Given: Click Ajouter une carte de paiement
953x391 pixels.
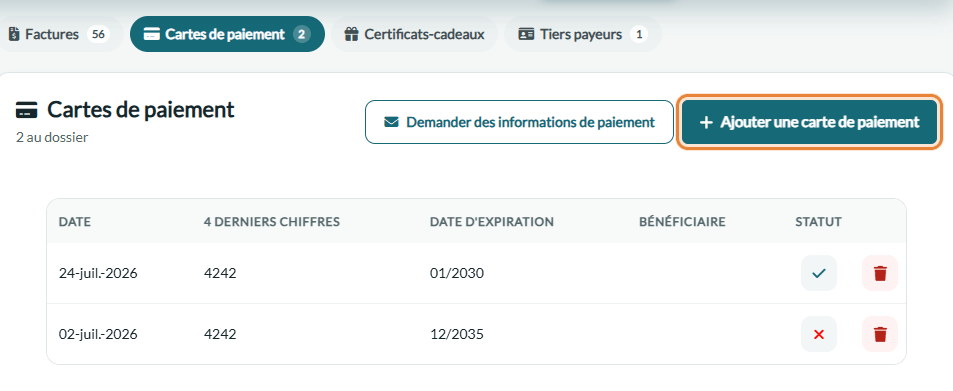Looking at the screenshot, I should click(x=810, y=122).
